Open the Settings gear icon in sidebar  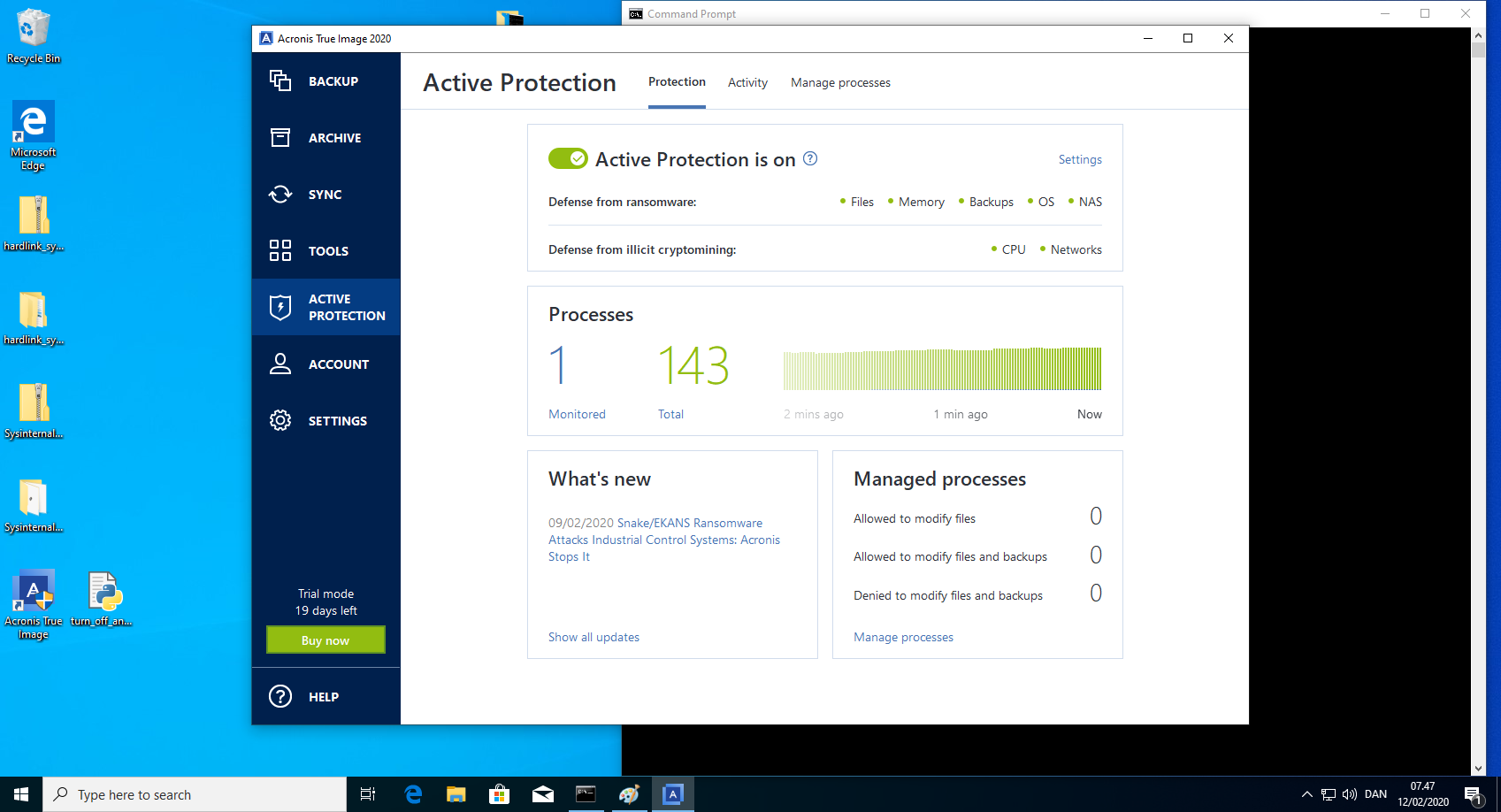[280, 421]
